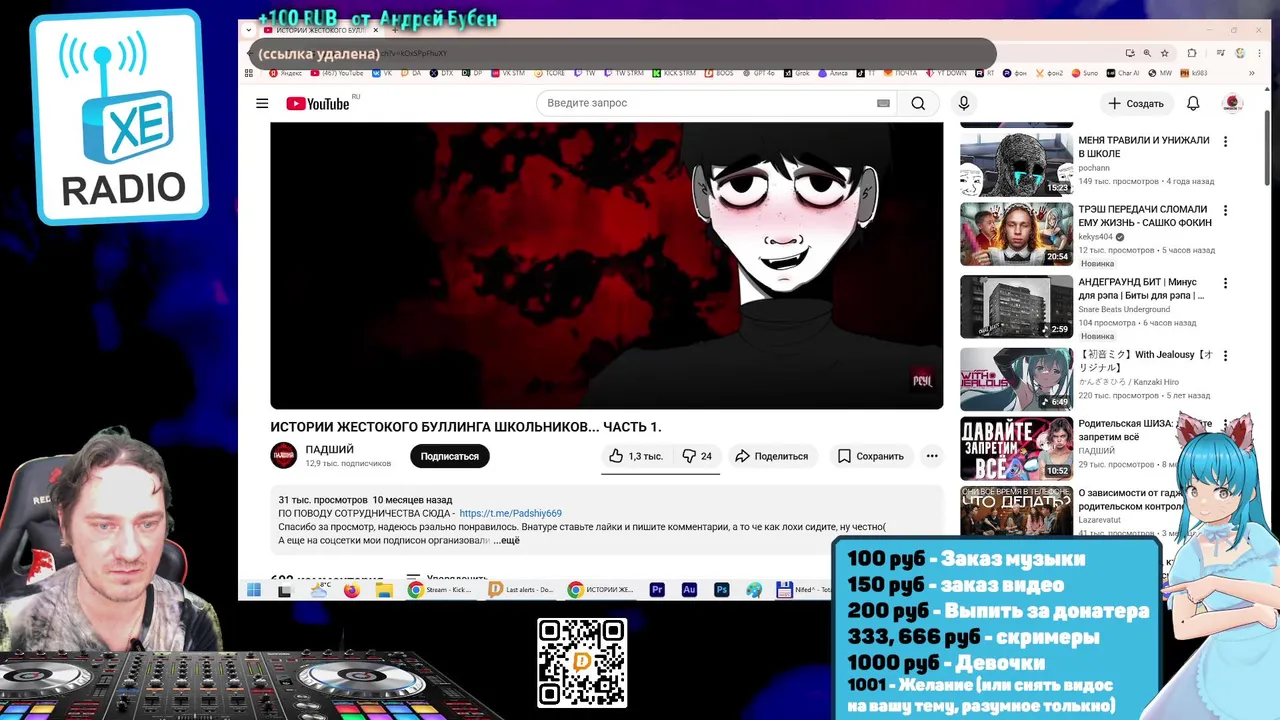Open the Paint palette icon on taskbar
Viewport: 1280px width, 720px height.
[x=754, y=590]
